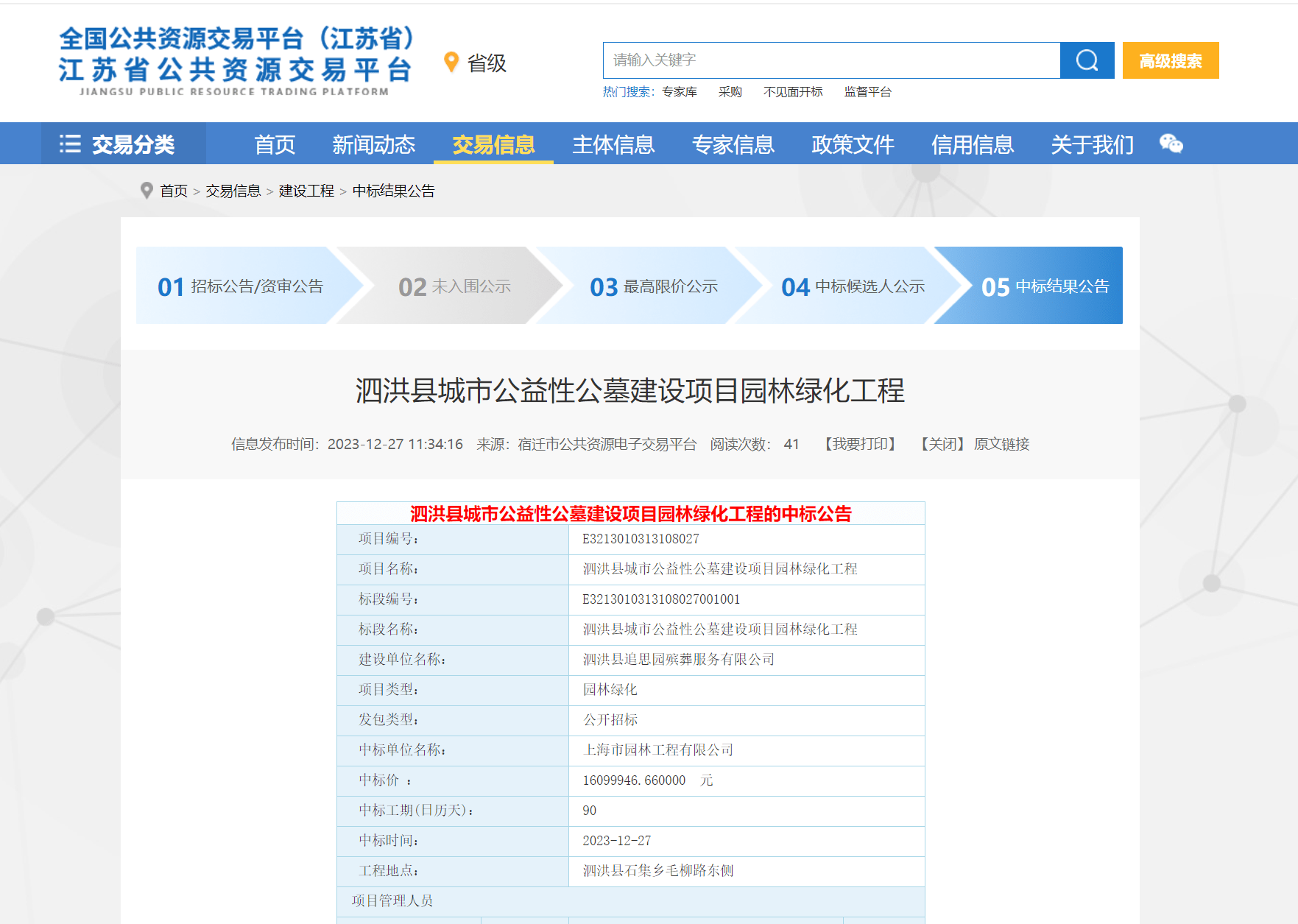This screenshot has width=1298, height=924.
Task: Open 信用信息 navigation item
Action: click(x=973, y=144)
